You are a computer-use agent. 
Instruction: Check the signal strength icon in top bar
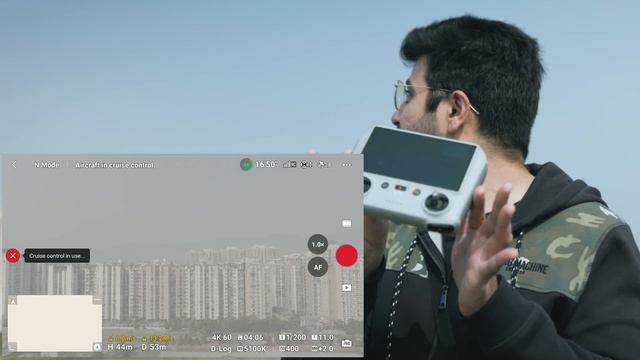(289, 164)
